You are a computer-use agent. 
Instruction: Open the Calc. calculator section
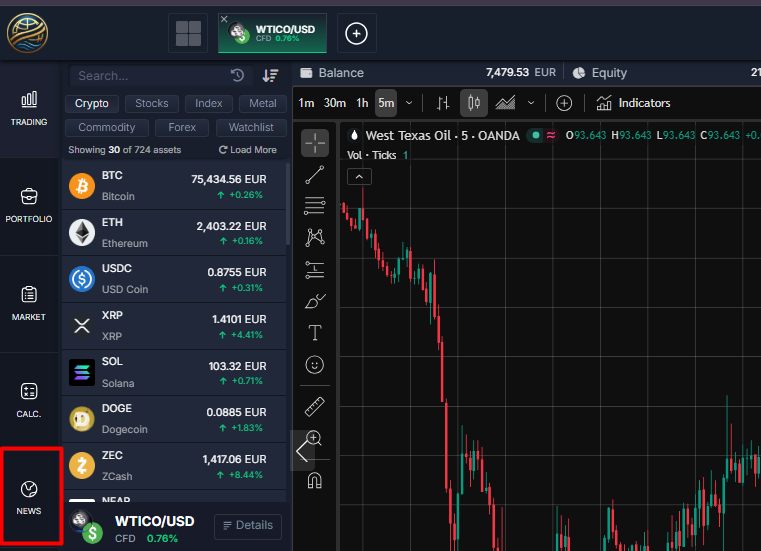point(29,401)
